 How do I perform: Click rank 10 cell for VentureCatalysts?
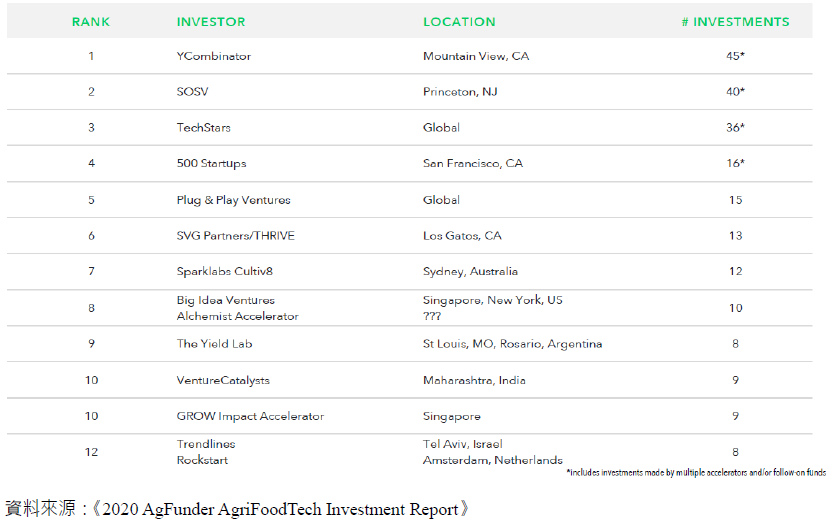pyautogui.click(x=91, y=381)
